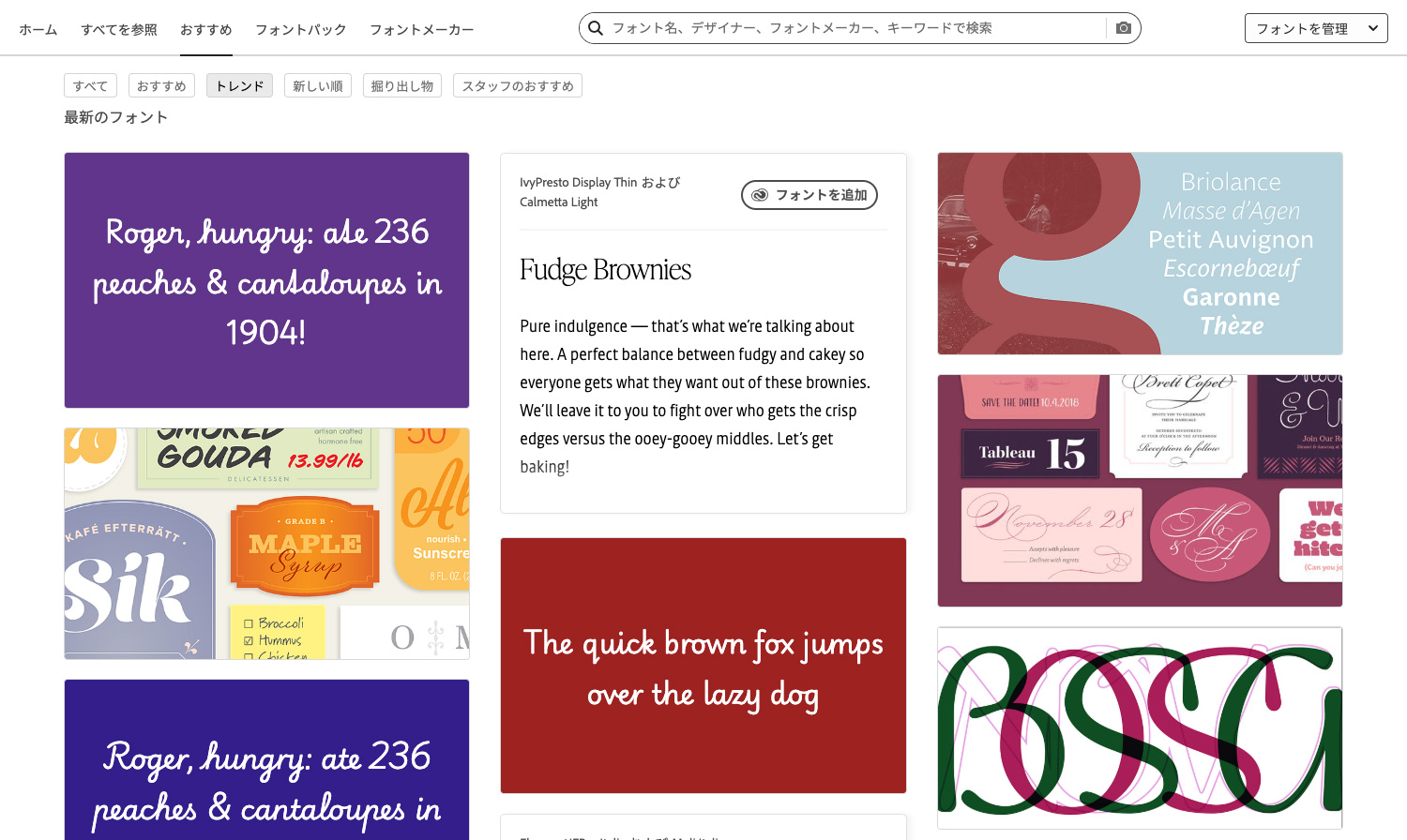Open the Briolance Garonne font card
The width and height of the screenshot is (1407, 840).
click(1140, 254)
